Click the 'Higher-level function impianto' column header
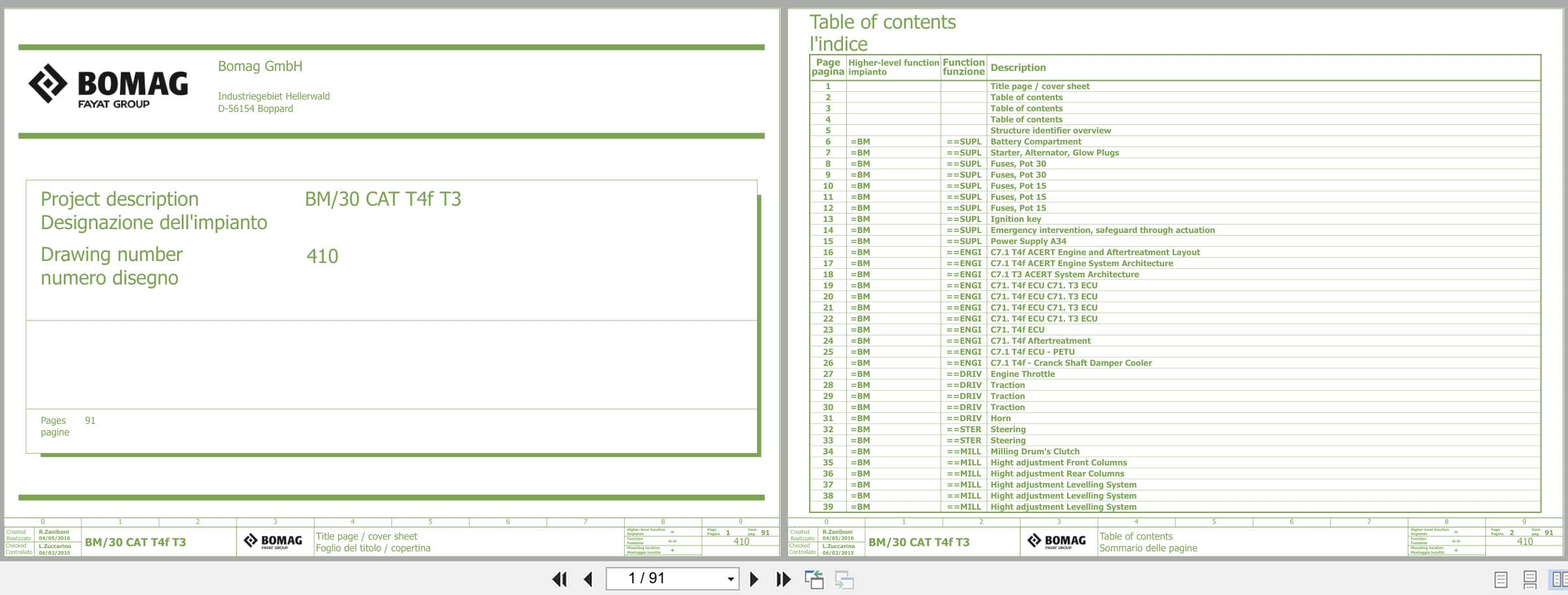 point(893,67)
